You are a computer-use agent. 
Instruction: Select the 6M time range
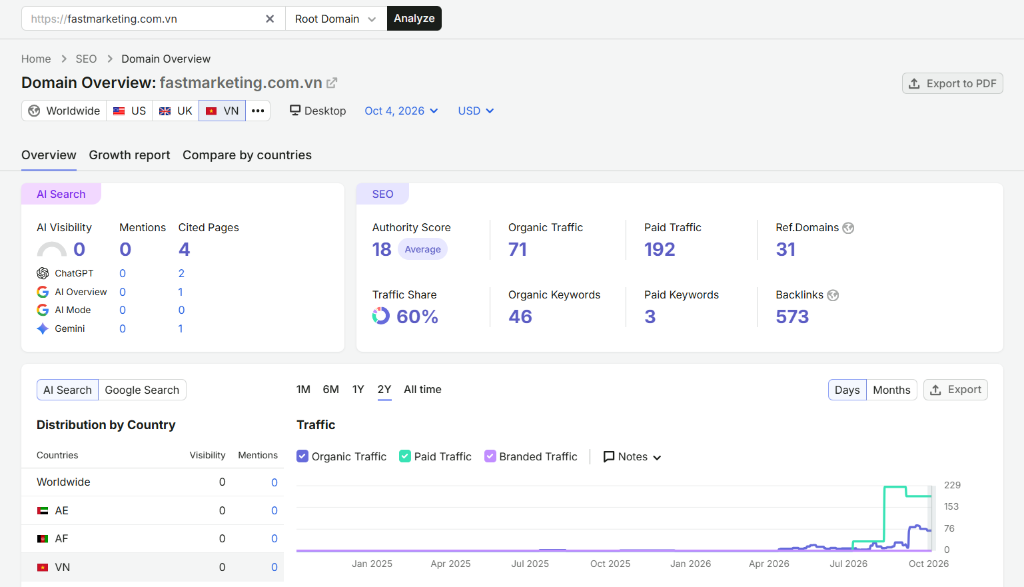(x=330, y=389)
